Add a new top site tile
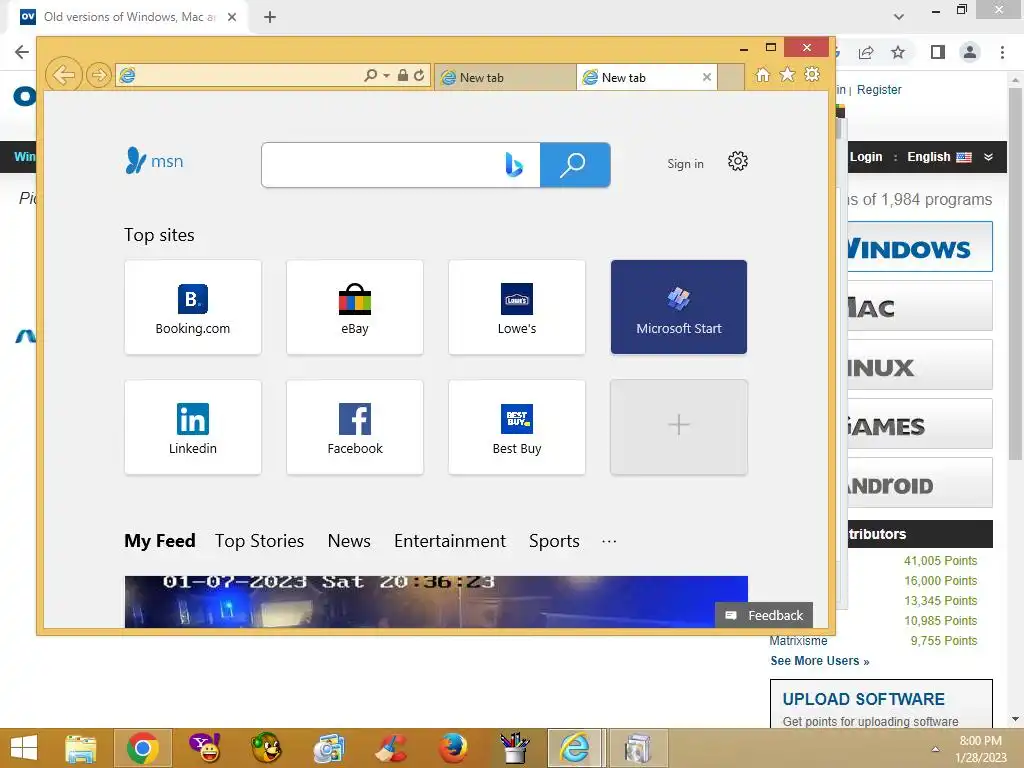The width and height of the screenshot is (1024, 768). [679, 427]
